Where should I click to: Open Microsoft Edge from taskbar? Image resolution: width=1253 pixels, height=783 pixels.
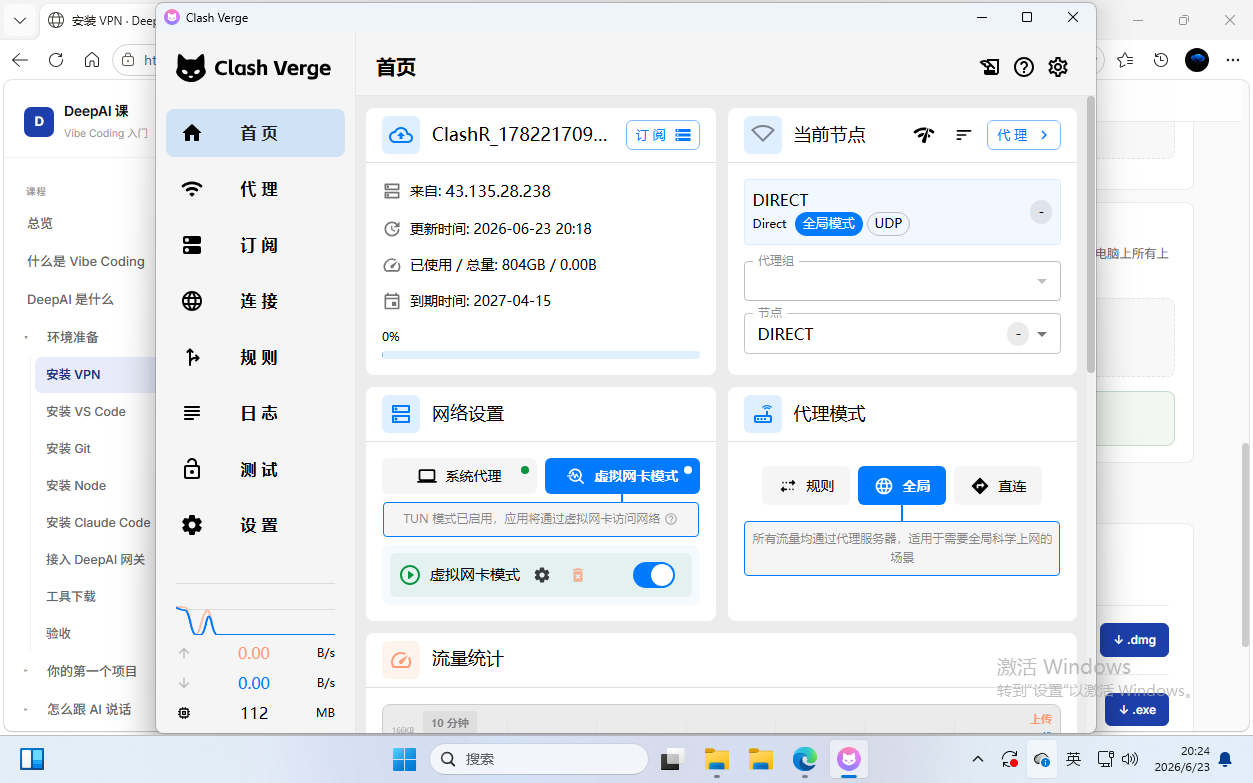click(x=805, y=760)
